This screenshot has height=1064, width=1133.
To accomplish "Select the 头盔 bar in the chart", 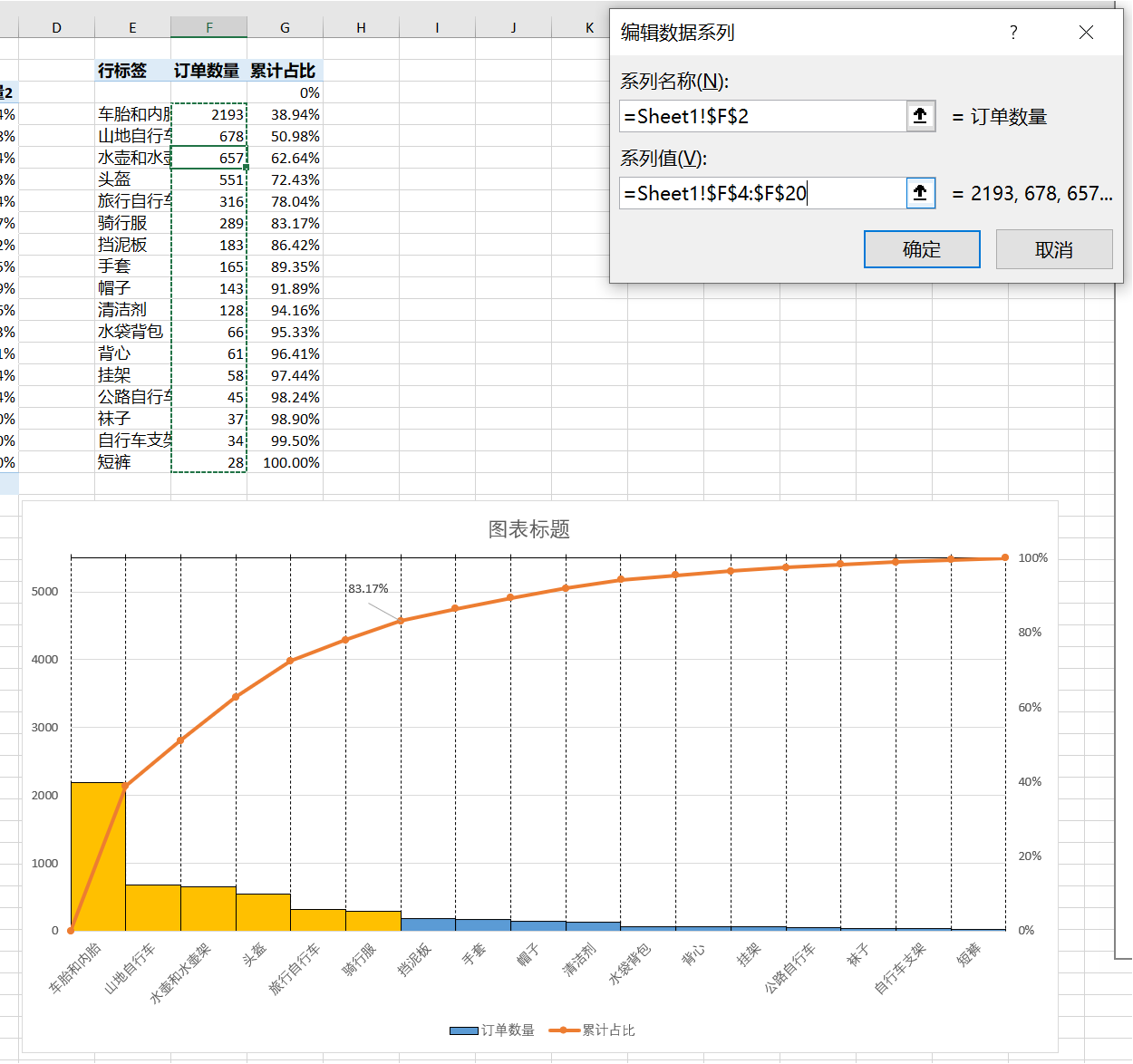I will click(x=263, y=912).
